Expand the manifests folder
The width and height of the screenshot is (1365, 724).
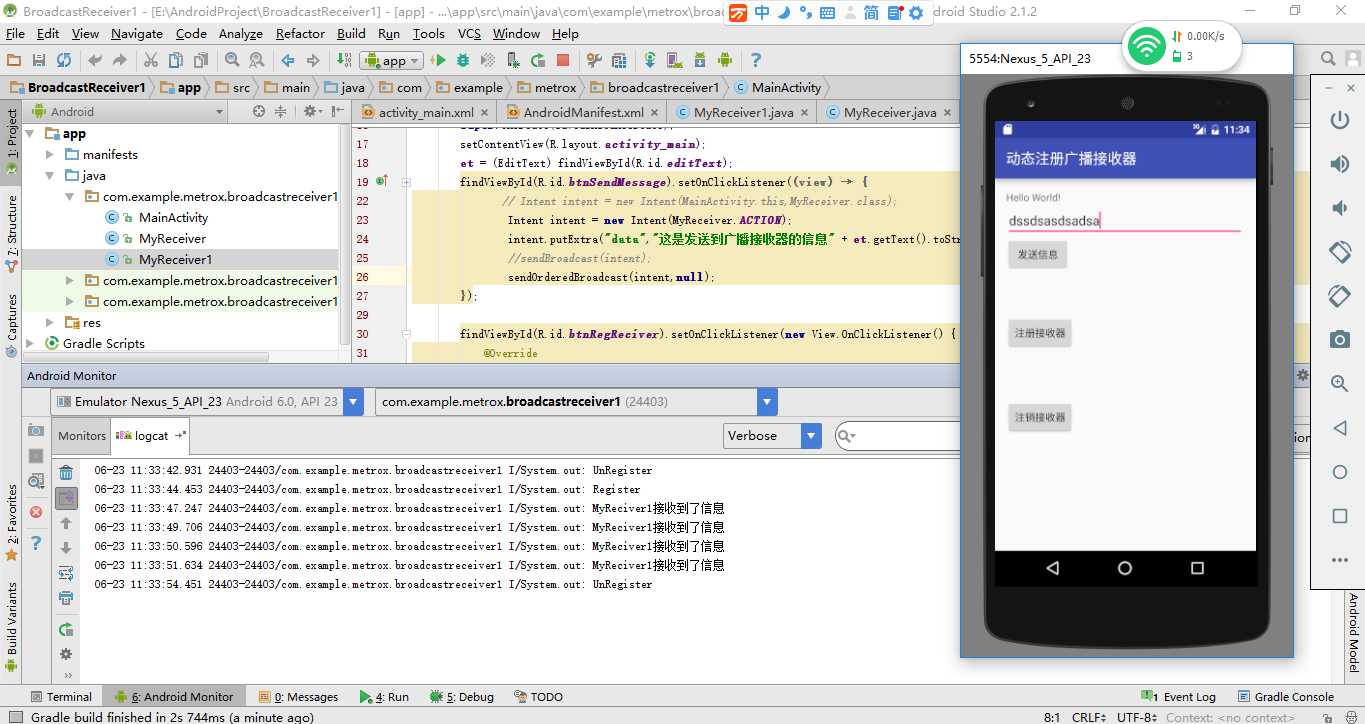[50, 155]
